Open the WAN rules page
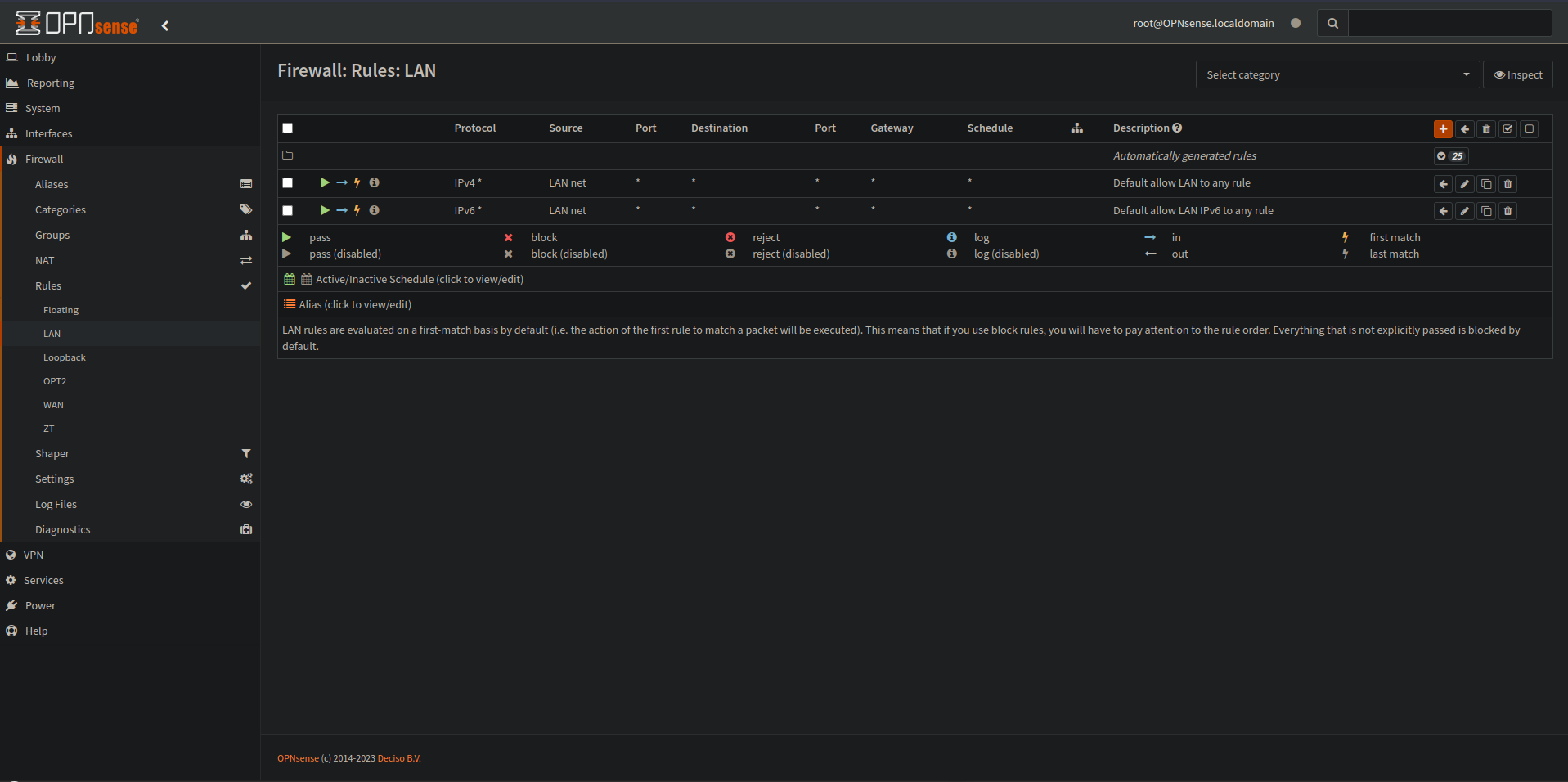Viewport: 1568px width, 782px height. pyautogui.click(x=130, y=405)
